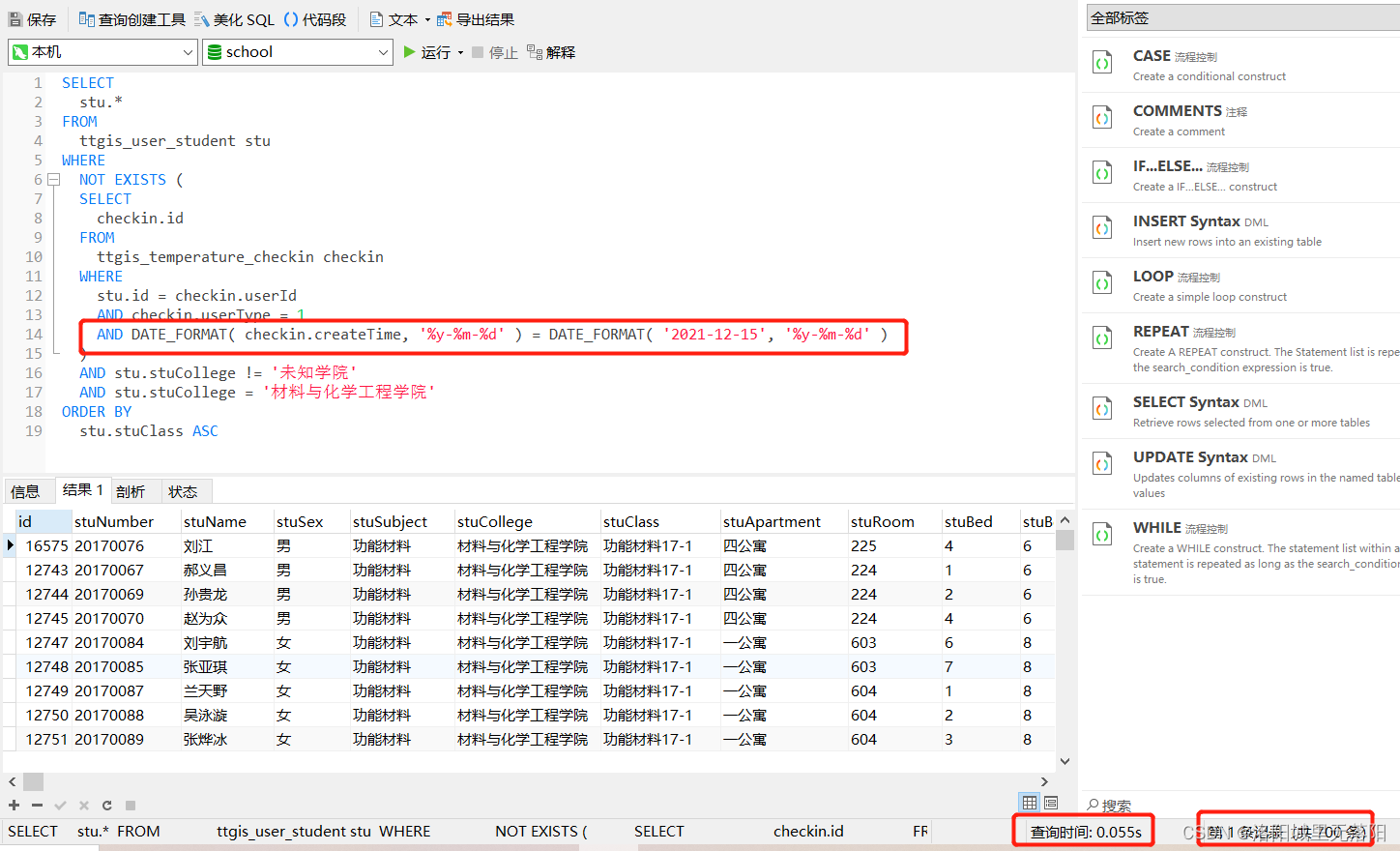This screenshot has height=851, width=1400.
Task: Click the COMMENTS snippet icon
Action: [x=1102, y=118]
